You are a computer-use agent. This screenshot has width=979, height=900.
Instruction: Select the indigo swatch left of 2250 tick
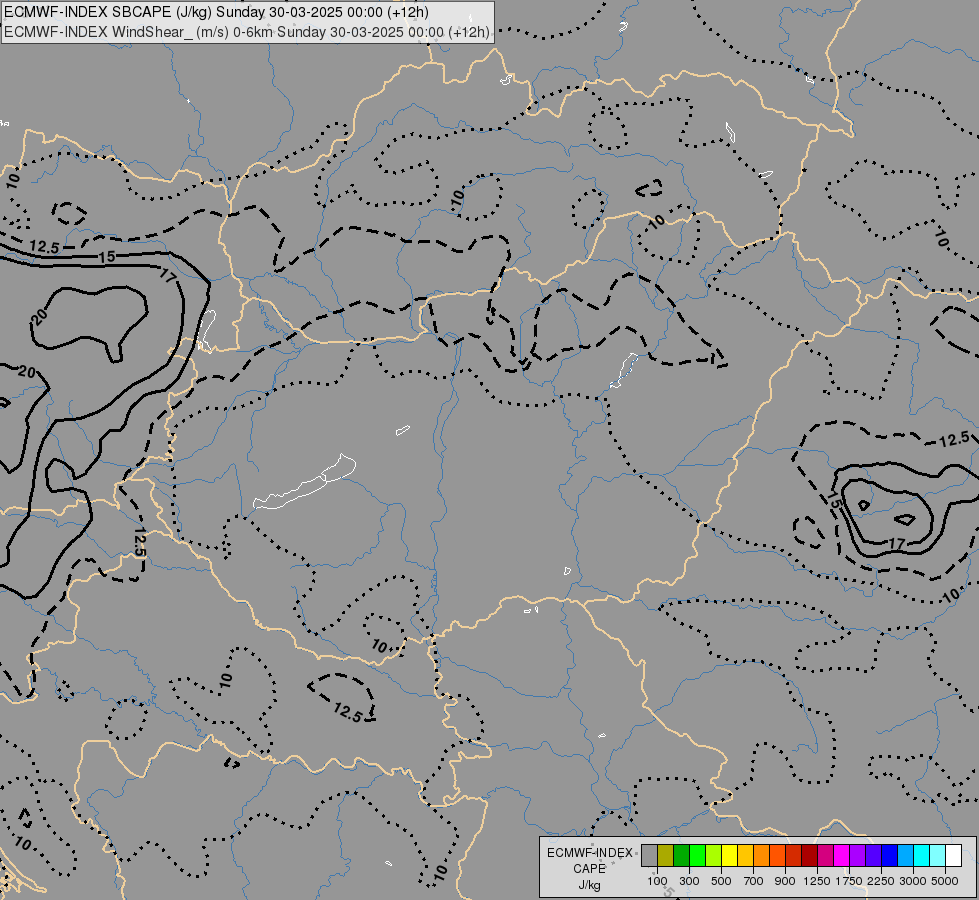[x=873, y=856]
